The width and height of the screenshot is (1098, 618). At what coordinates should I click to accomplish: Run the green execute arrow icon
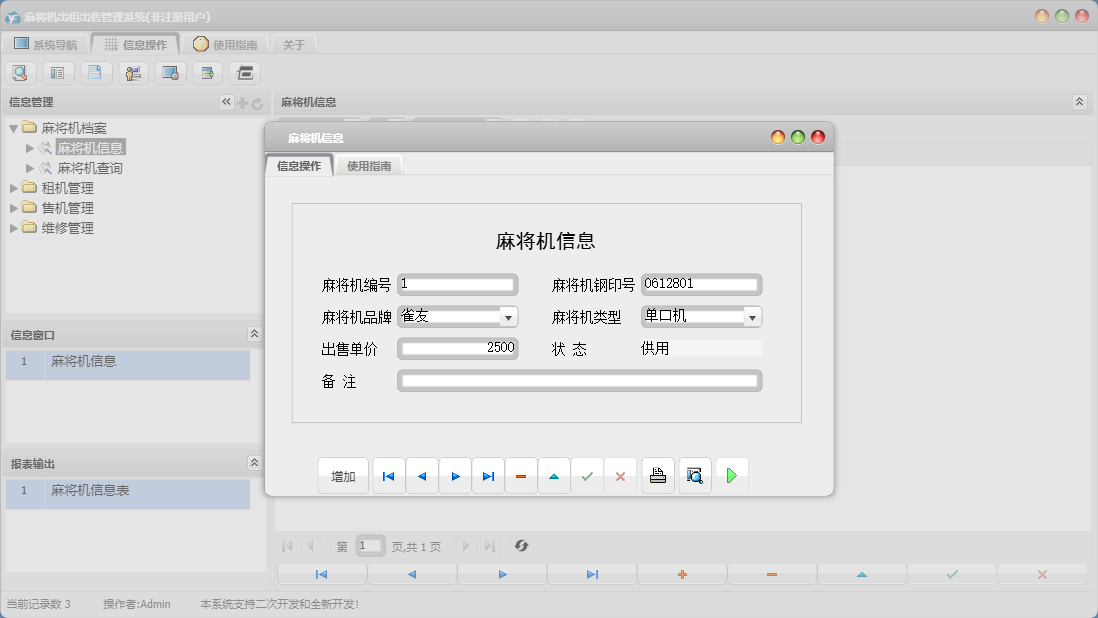click(732, 475)
